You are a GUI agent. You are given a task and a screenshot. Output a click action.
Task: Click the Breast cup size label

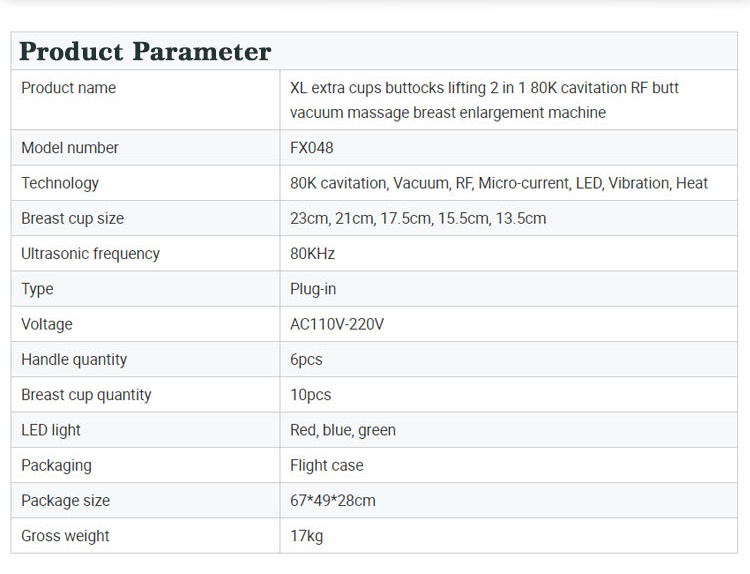point(73,218)
